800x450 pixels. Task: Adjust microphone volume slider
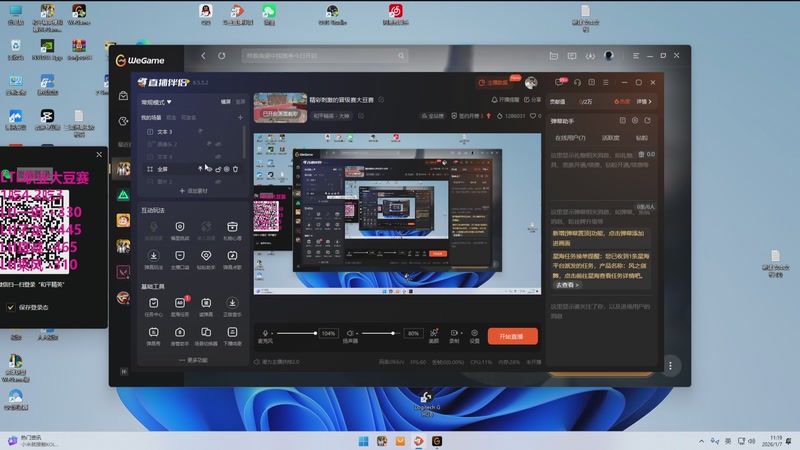coord(296,333)
